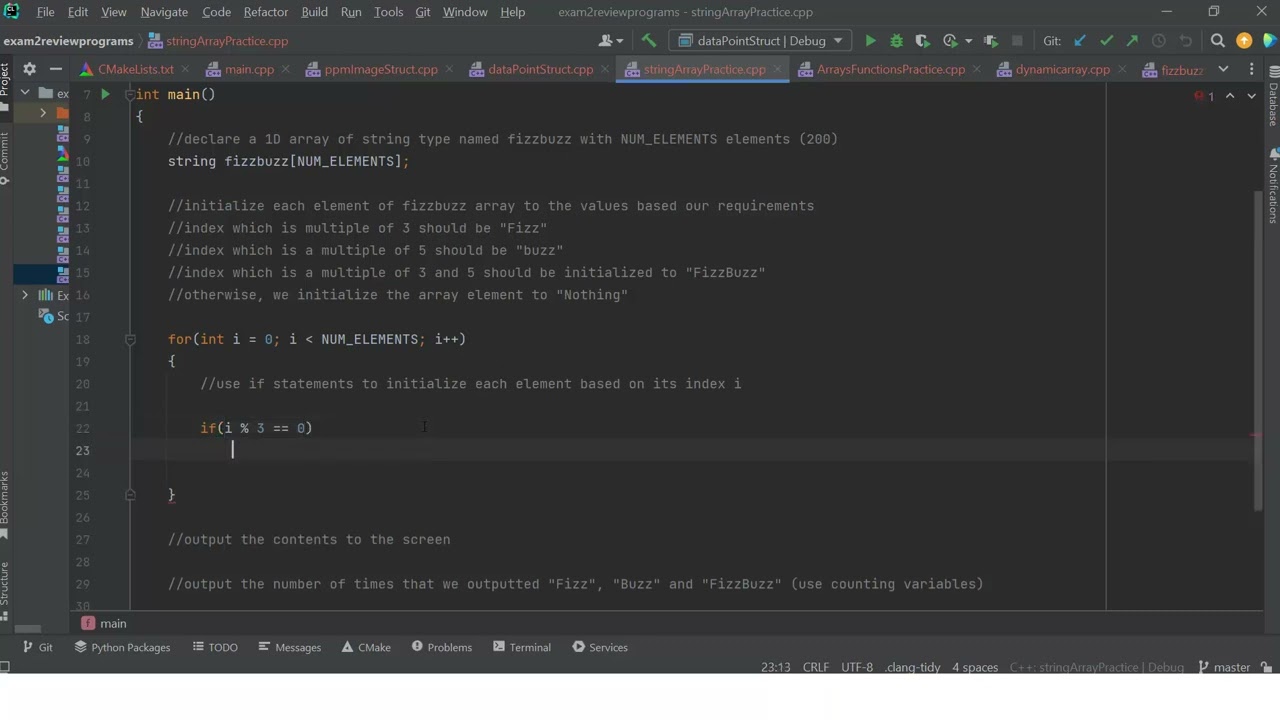Click UTF-8 encoding in status bar

(x=857, y=667)
